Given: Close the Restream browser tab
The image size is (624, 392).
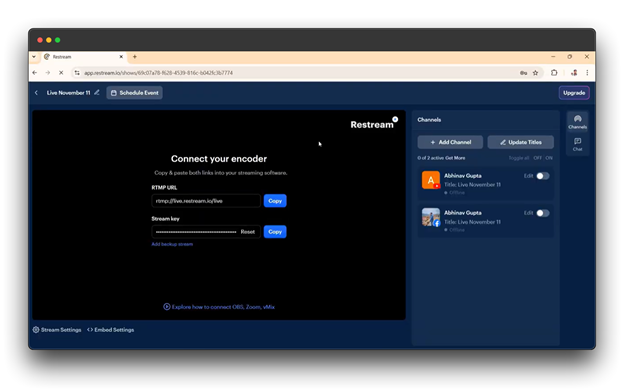Looking at the screenshot, I should click(x=121, y=57).
